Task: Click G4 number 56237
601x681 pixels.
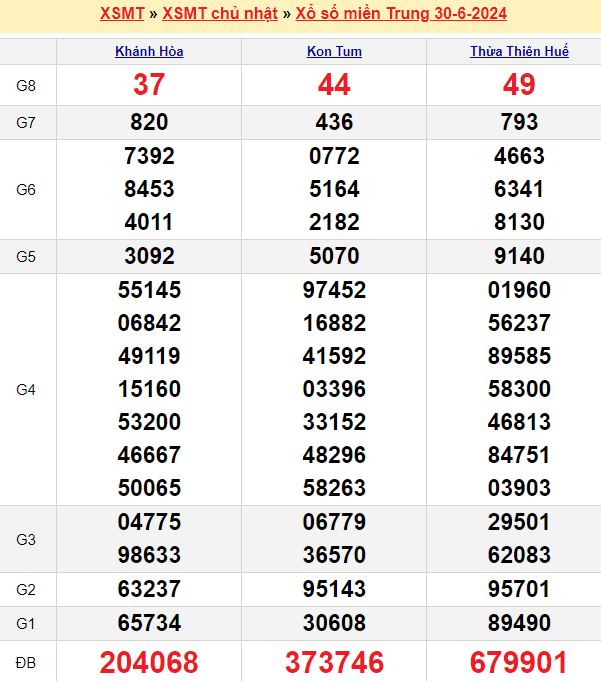Action: (x=519, y=323)
